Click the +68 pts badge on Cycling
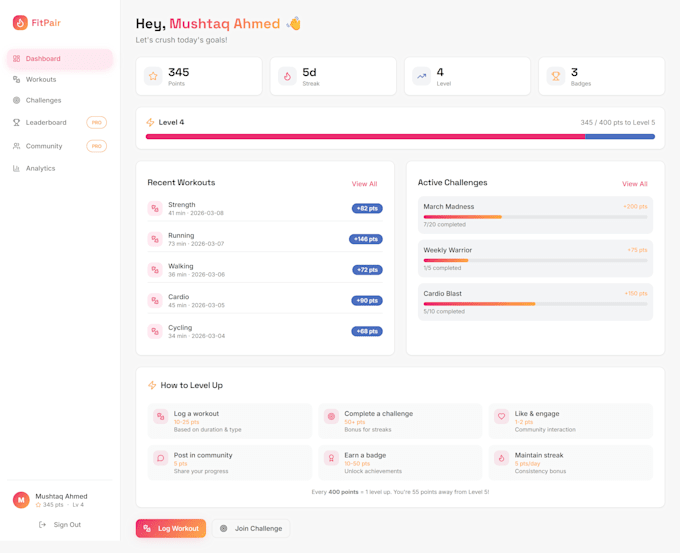Screen dimensions: 680x553 point(367,331)
